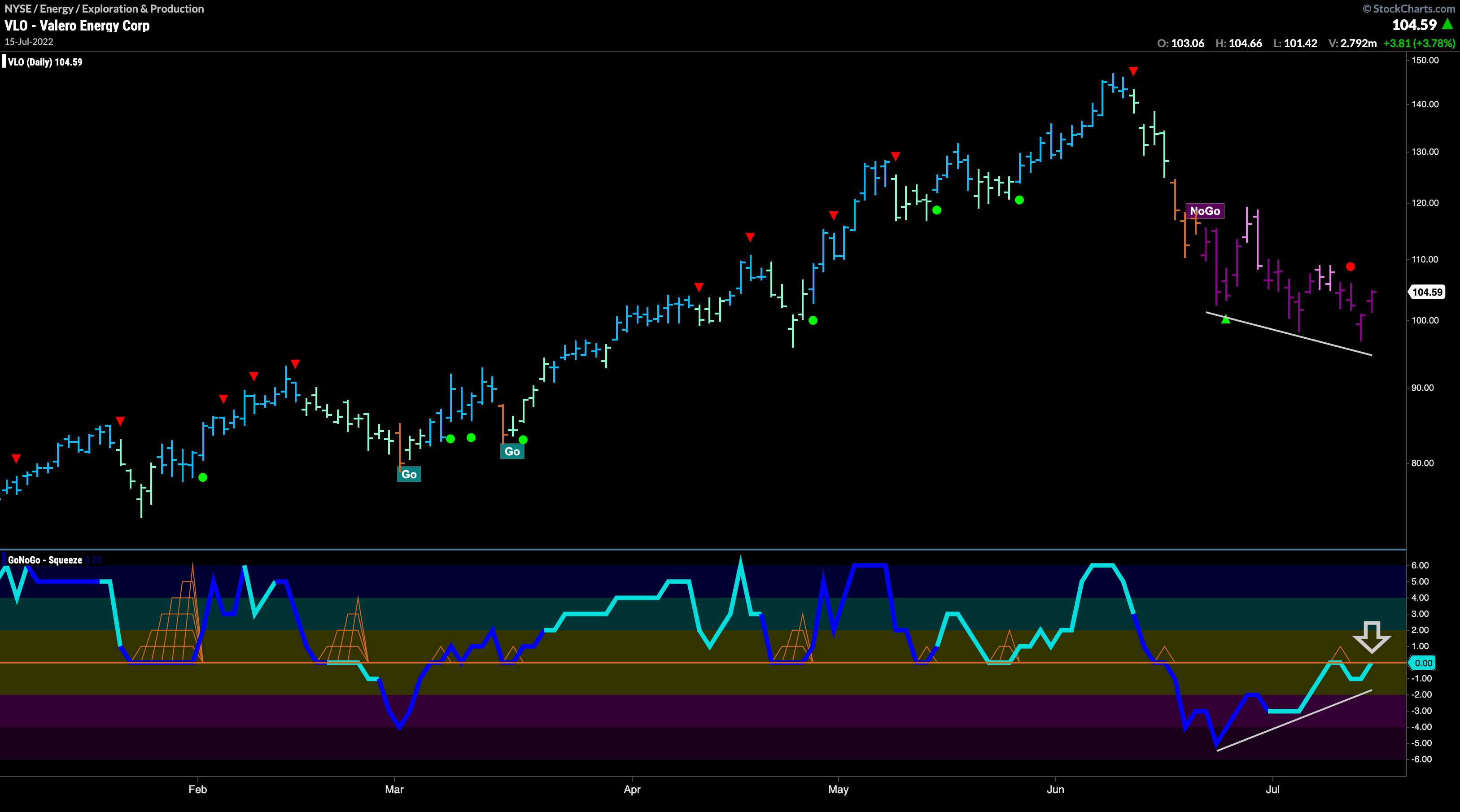Viewport: 1460px width, 812px height.
Task: Click the red circle marker in July
Action: click(1351, 266)
